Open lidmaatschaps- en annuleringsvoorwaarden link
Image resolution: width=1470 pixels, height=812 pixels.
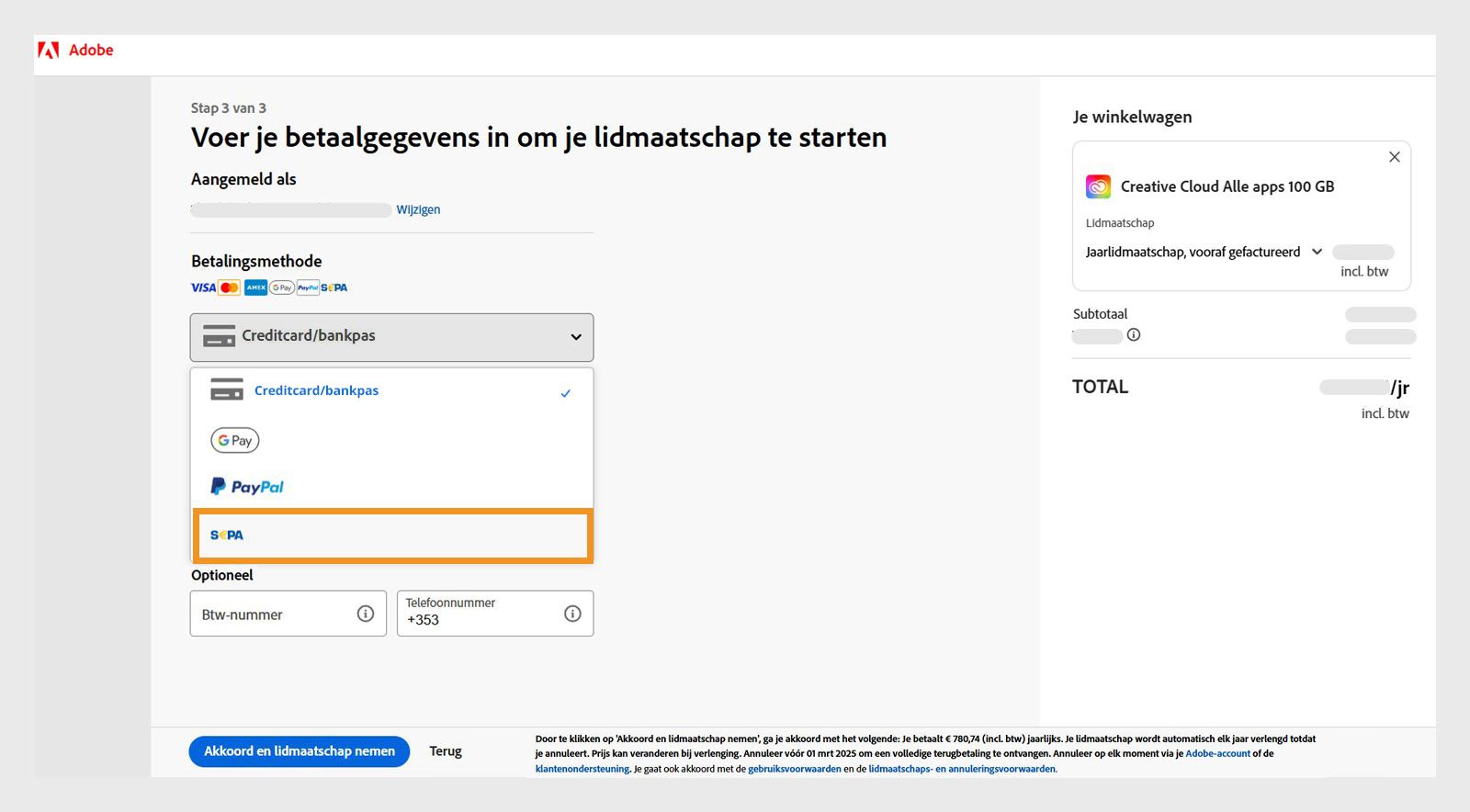[962, 769]
